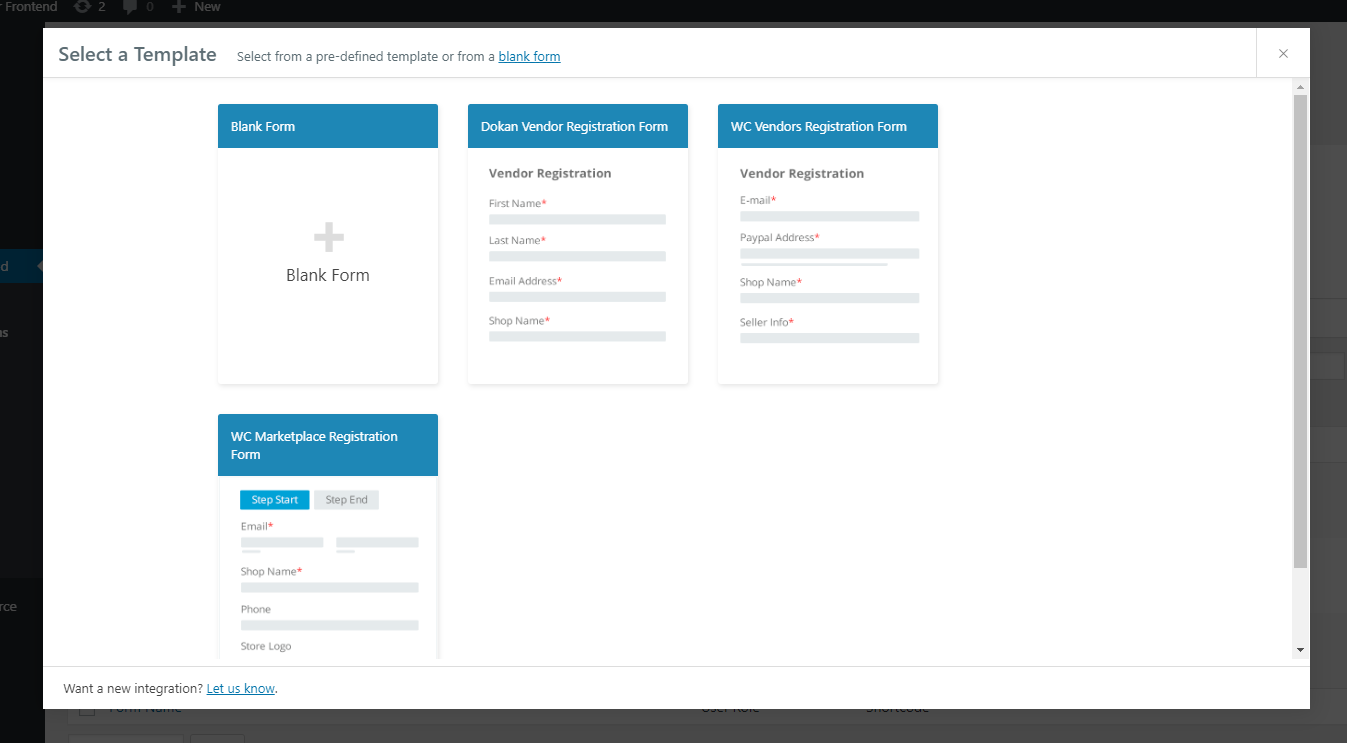This screenshot has height=743, width=1347.
Task: Click the comments icon in admin bar
Action: click(x=130, y=7)
